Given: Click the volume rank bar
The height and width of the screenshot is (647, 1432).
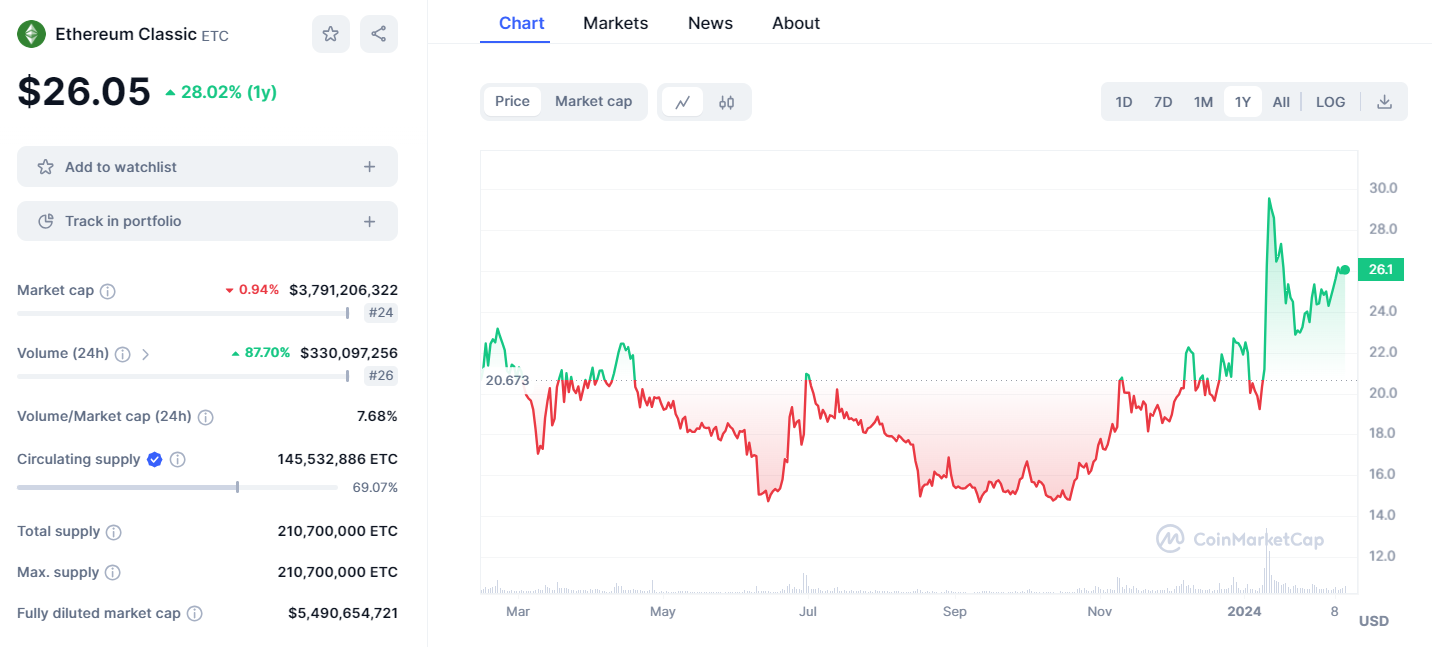Looking at the screenshot, I should tap(183, 376).
